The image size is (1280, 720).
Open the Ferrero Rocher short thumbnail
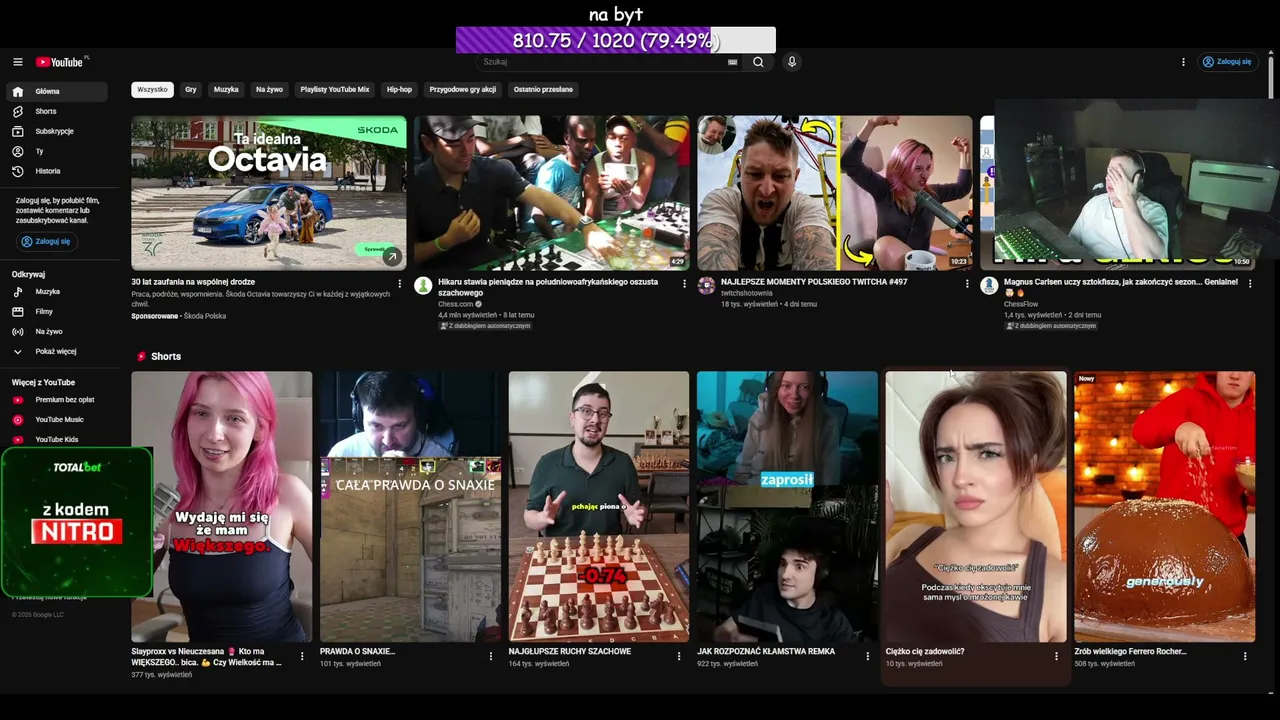click(x=1164, y=506)
